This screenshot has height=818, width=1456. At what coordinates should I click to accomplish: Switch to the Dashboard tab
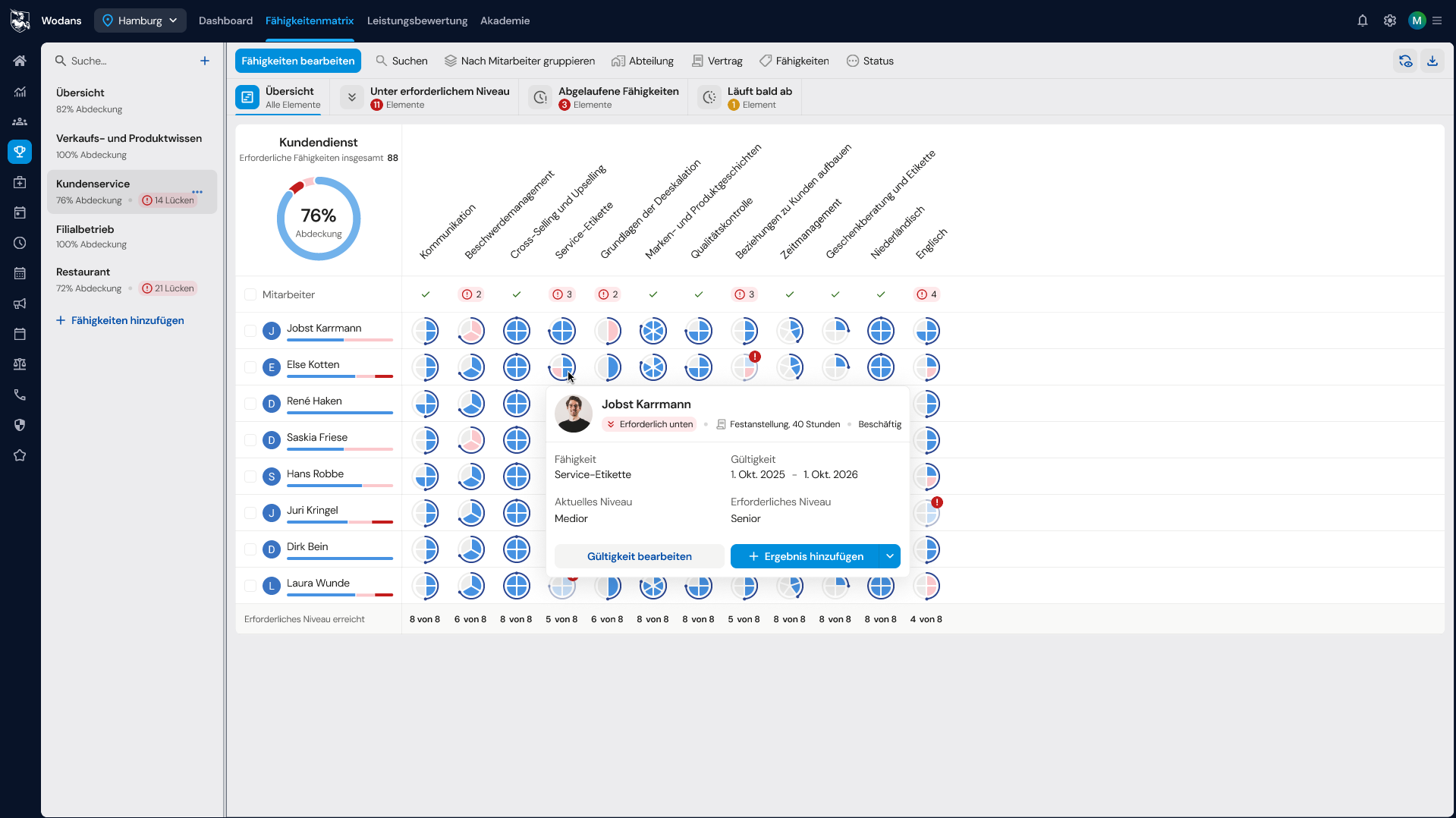coord(225,20)
